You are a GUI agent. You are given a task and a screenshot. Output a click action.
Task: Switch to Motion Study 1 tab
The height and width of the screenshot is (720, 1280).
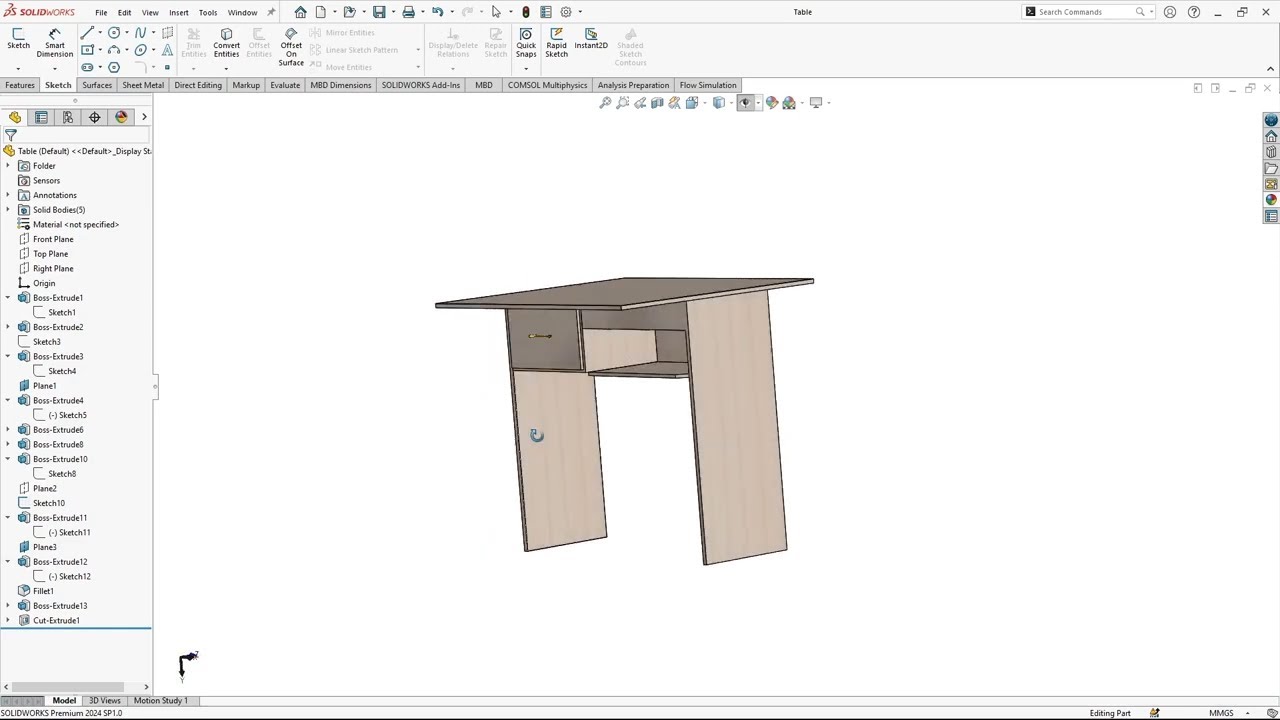tap(160, 700)
